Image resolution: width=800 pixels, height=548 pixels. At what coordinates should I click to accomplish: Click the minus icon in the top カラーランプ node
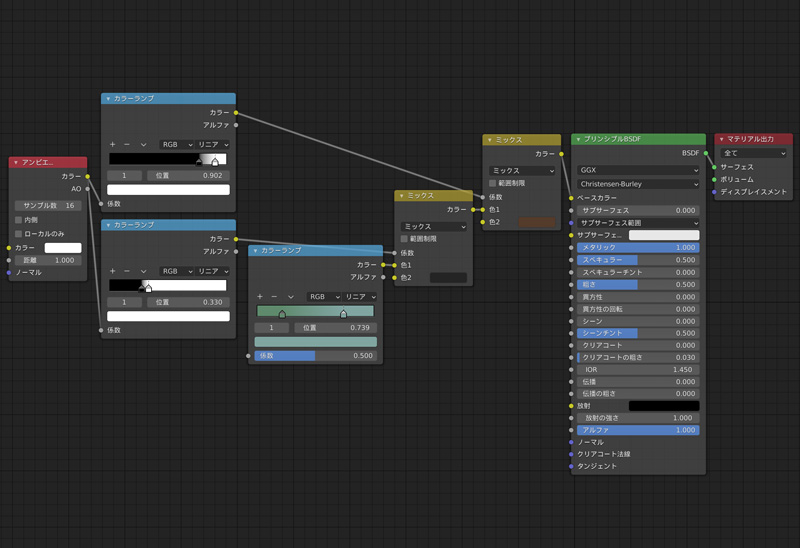[127, 145]
